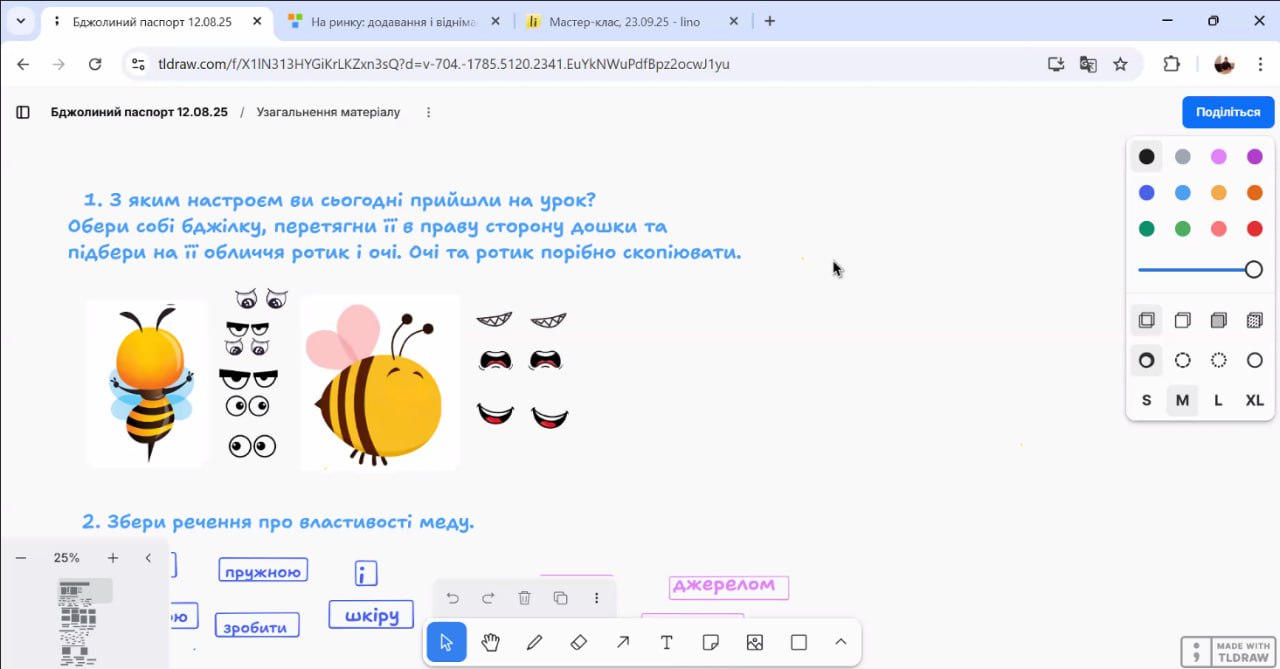Click the Поділіться share button

coord(1227,112)
